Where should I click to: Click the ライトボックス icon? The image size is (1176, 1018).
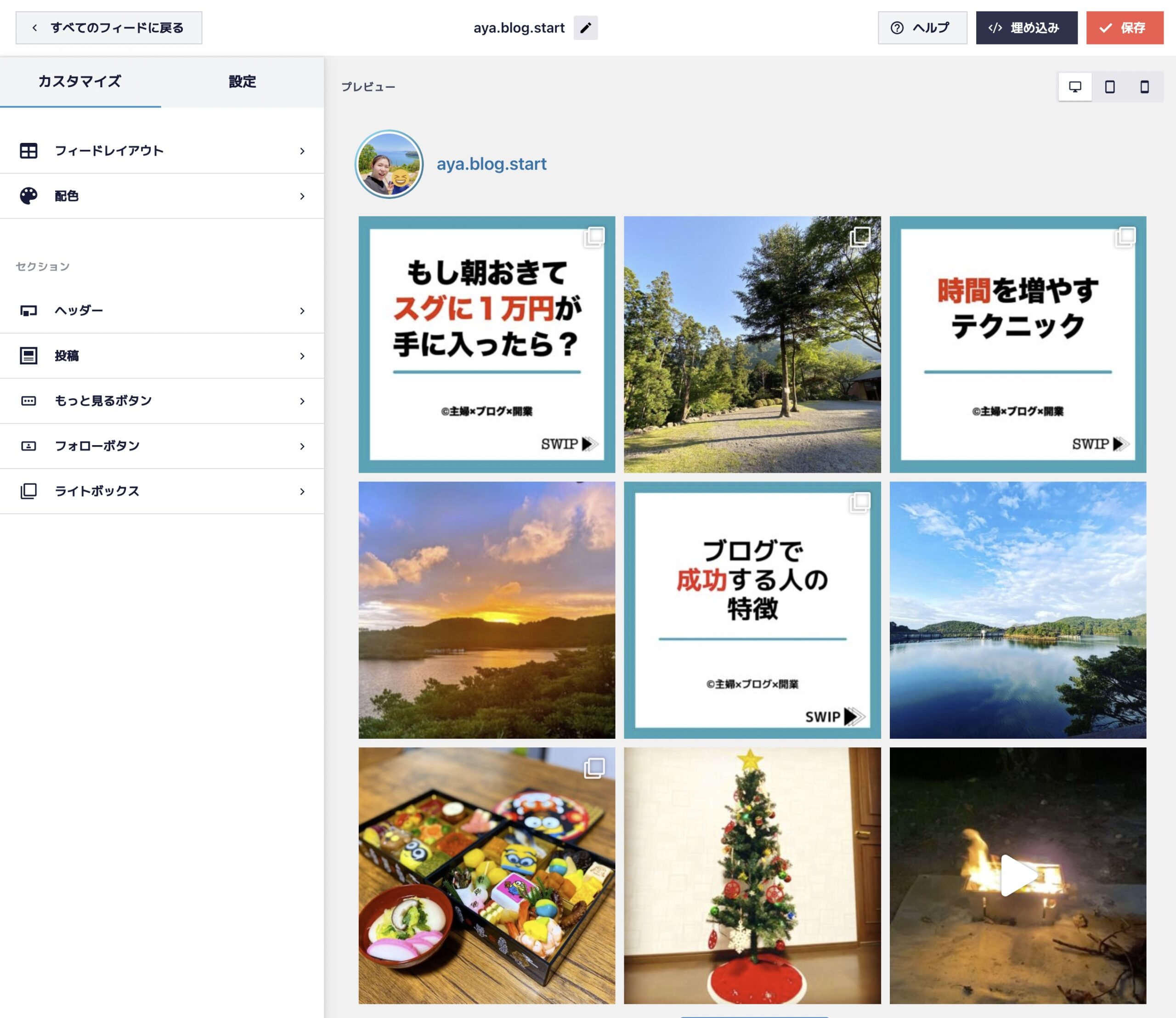coord(28,492)
